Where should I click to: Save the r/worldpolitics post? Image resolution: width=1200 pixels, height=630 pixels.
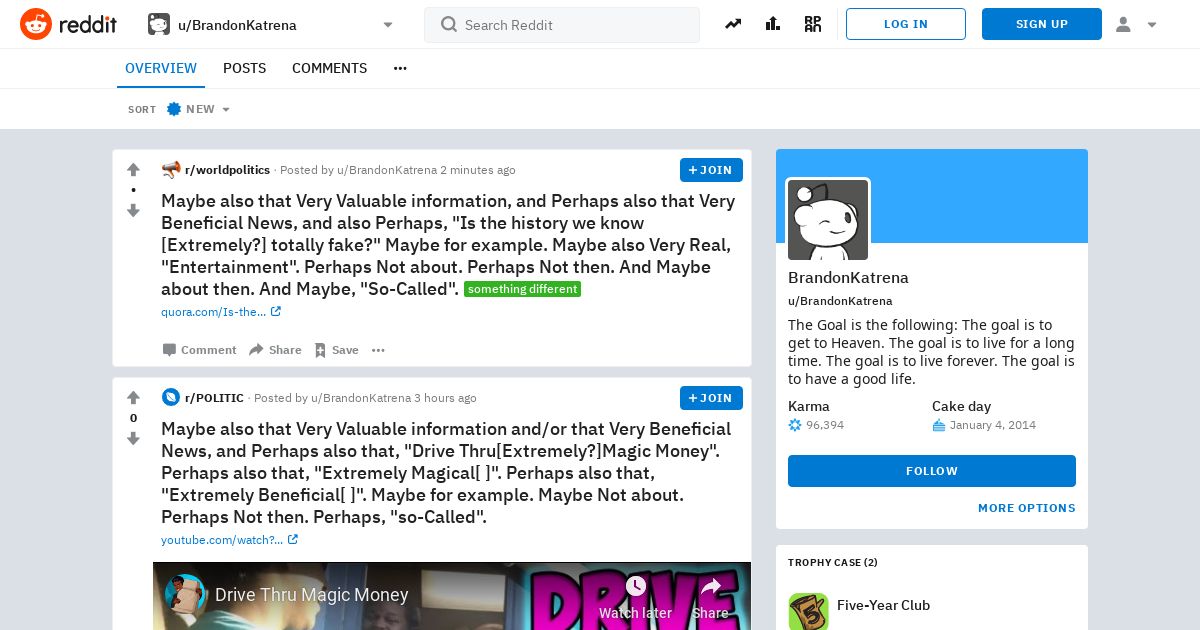click(x=336, y=350)
